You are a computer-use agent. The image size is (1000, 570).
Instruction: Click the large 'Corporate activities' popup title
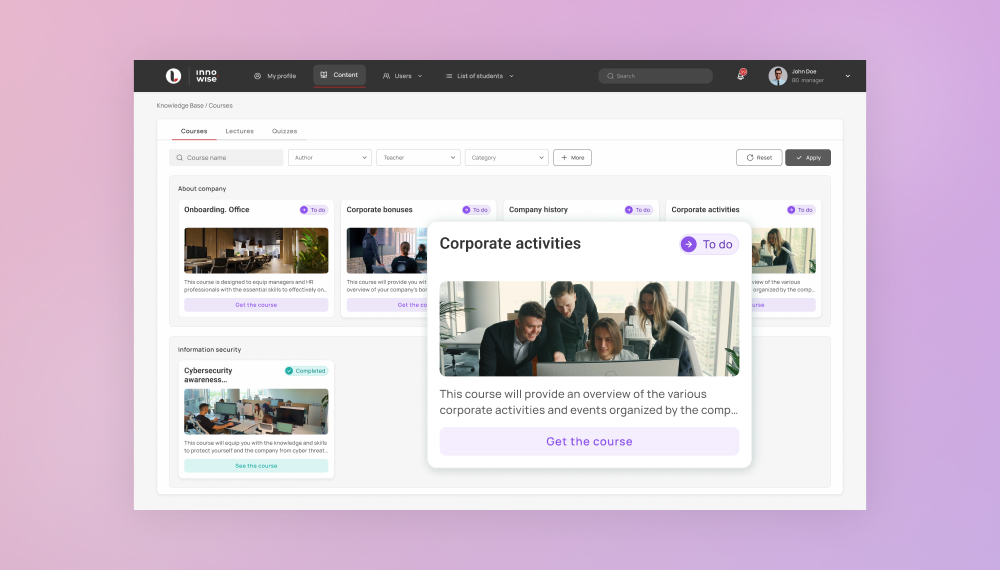tap(510, 244)
